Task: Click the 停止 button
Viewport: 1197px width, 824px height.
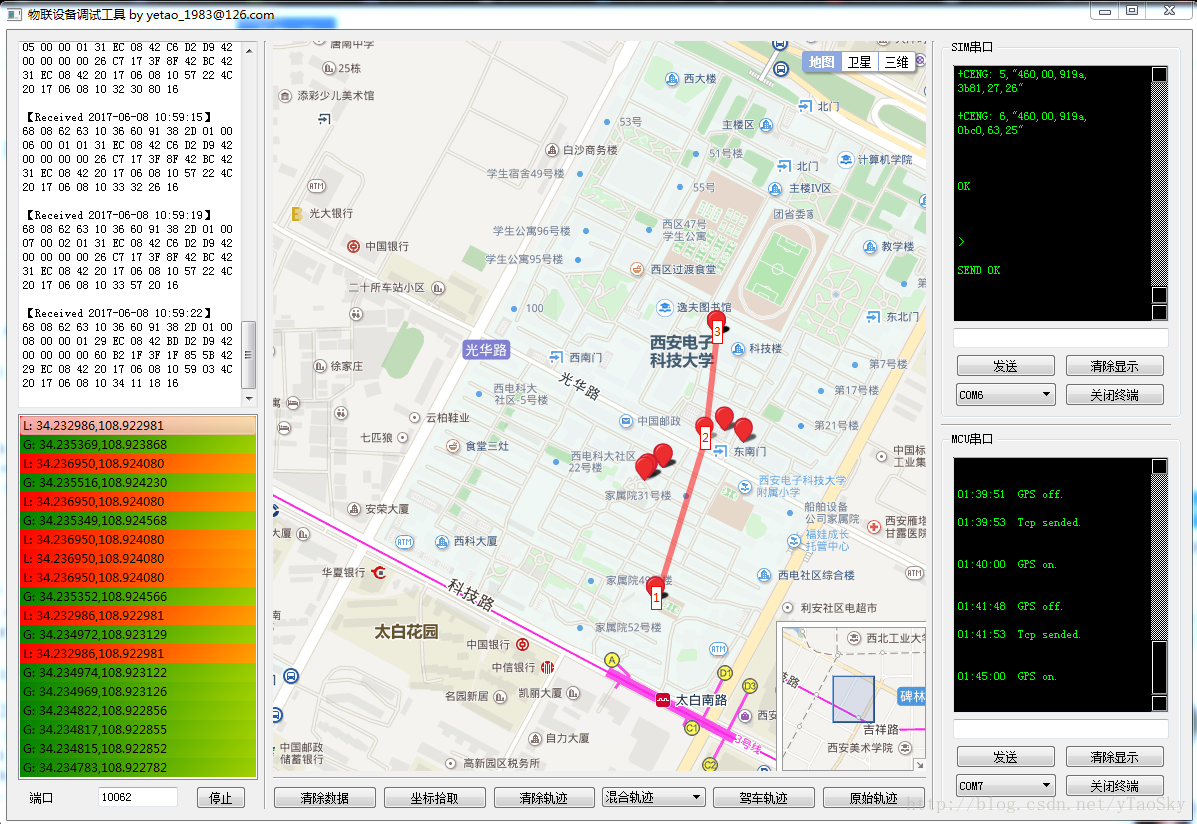Action: tap(221, 797)
